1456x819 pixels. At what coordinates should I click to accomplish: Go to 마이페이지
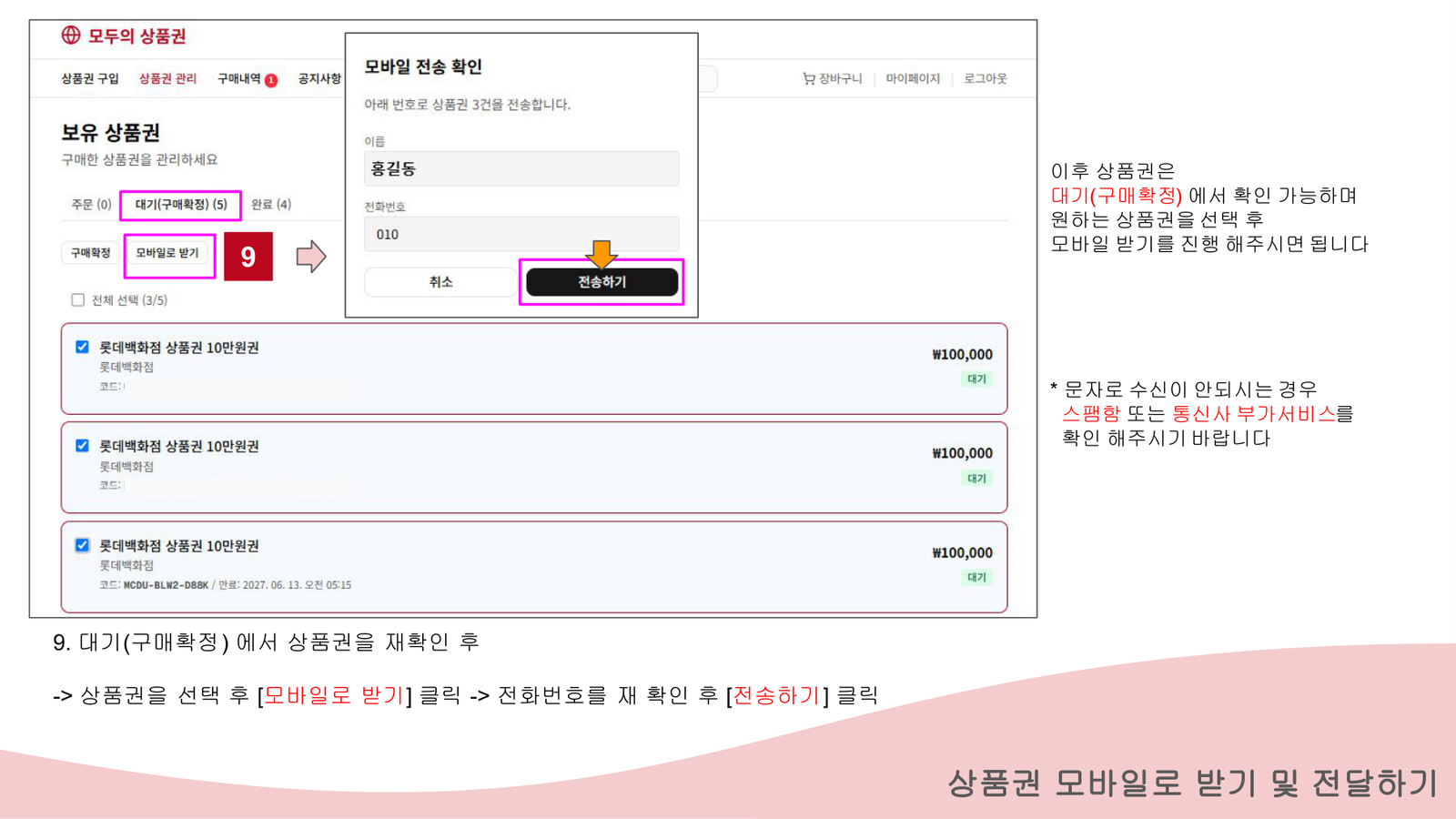pos(913,79)
